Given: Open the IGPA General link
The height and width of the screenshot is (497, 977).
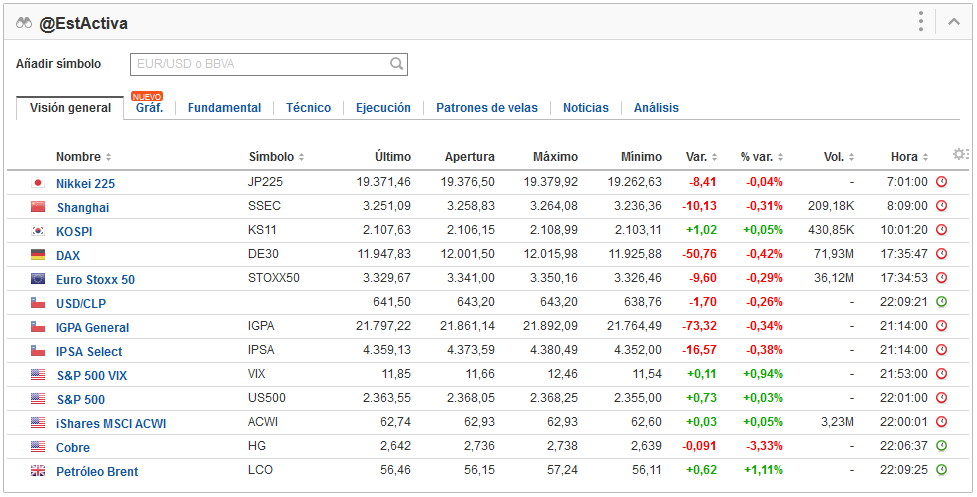Looking at the screenshot, I should (92, 328).
